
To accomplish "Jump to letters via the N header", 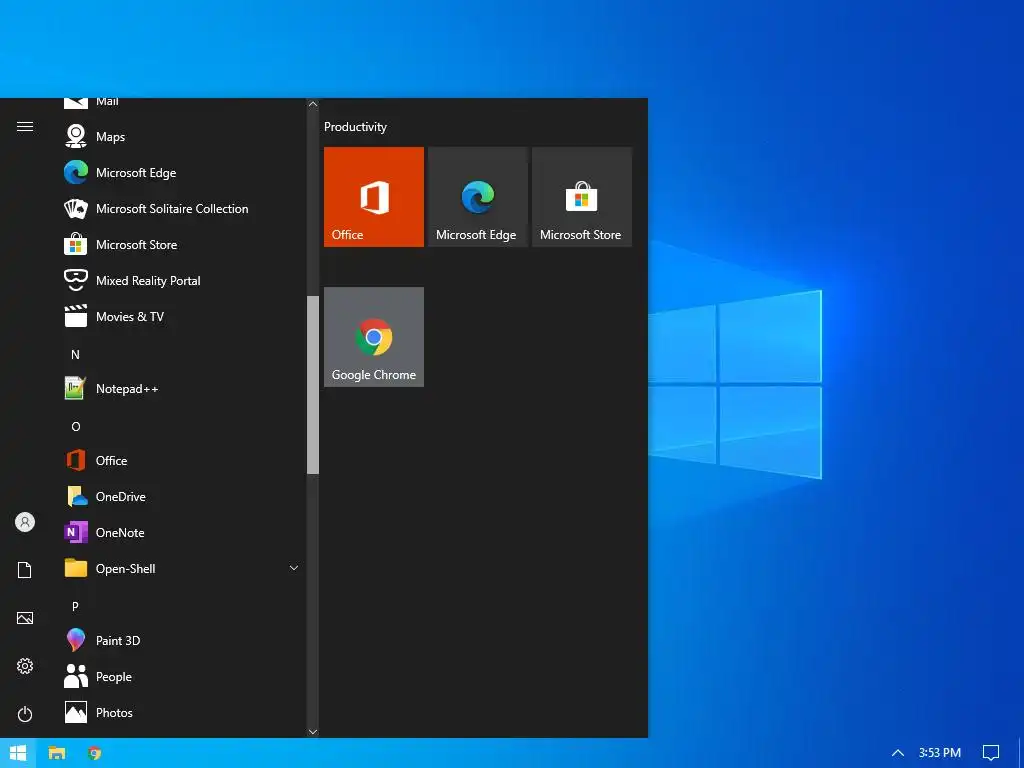I will tap(75, 355).
